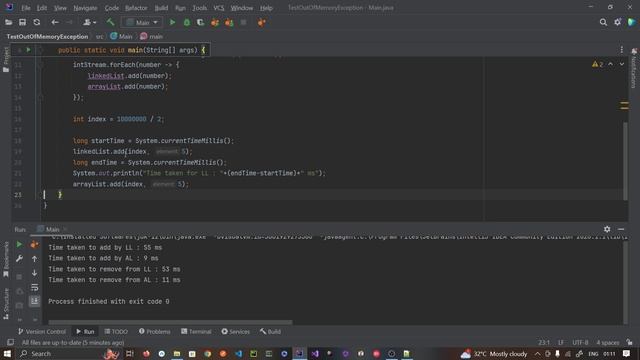
Task: Click the Back navigation arrow
Action: pyautogui.click(x=55, y=22)
